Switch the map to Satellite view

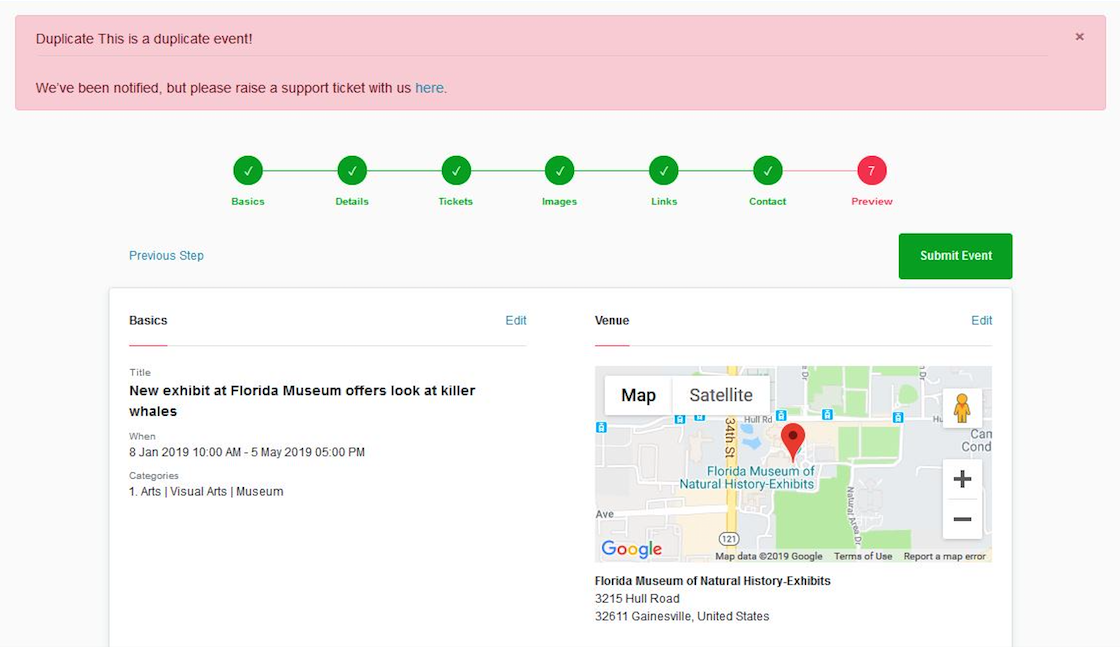pos(721,395)
